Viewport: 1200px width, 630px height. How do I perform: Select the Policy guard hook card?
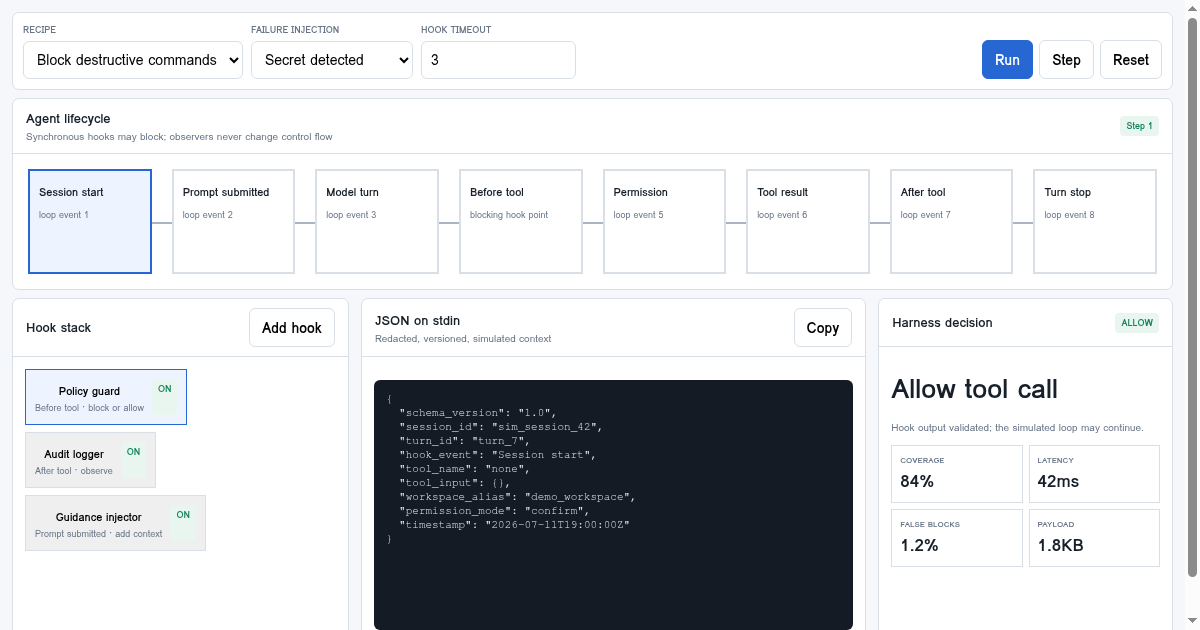point(106,397)
